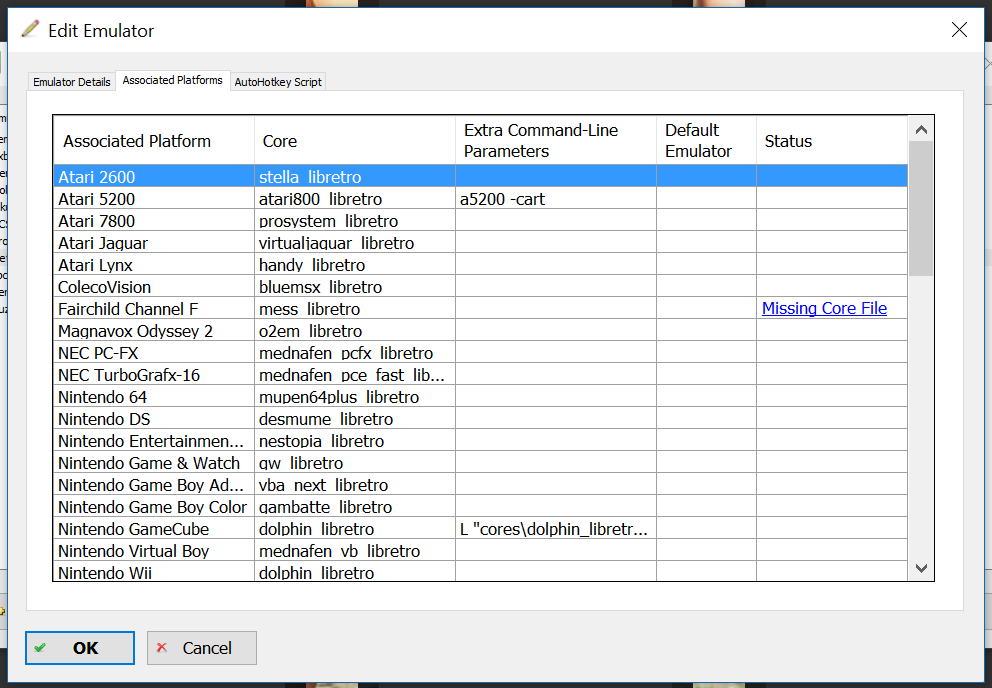
Task: Select the Nintendo Virtual Boy platform cell
Action: [x=154, y=550]
